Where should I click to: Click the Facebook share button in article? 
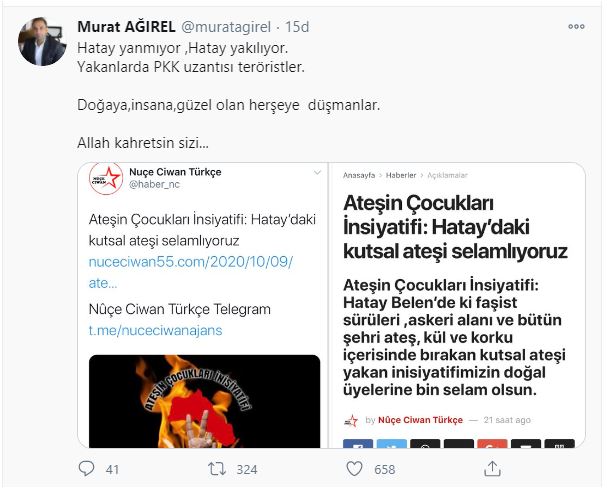(x=358, y=443)
